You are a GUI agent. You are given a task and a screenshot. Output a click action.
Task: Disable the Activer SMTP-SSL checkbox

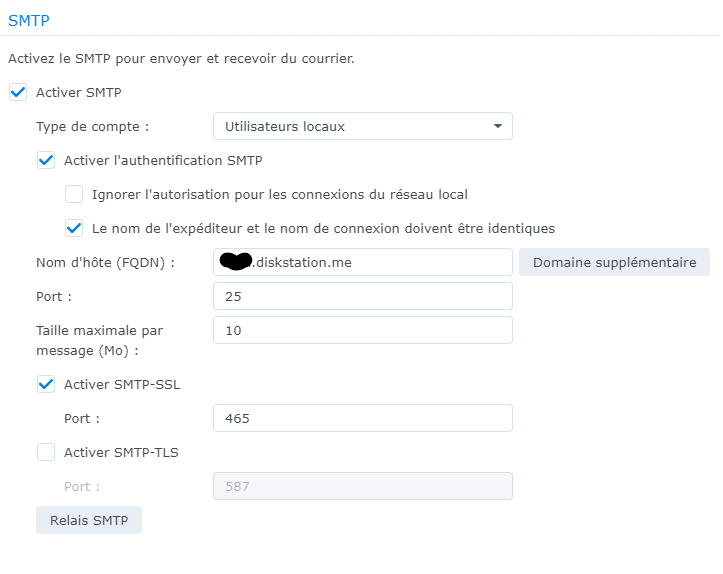coord(45,384)
